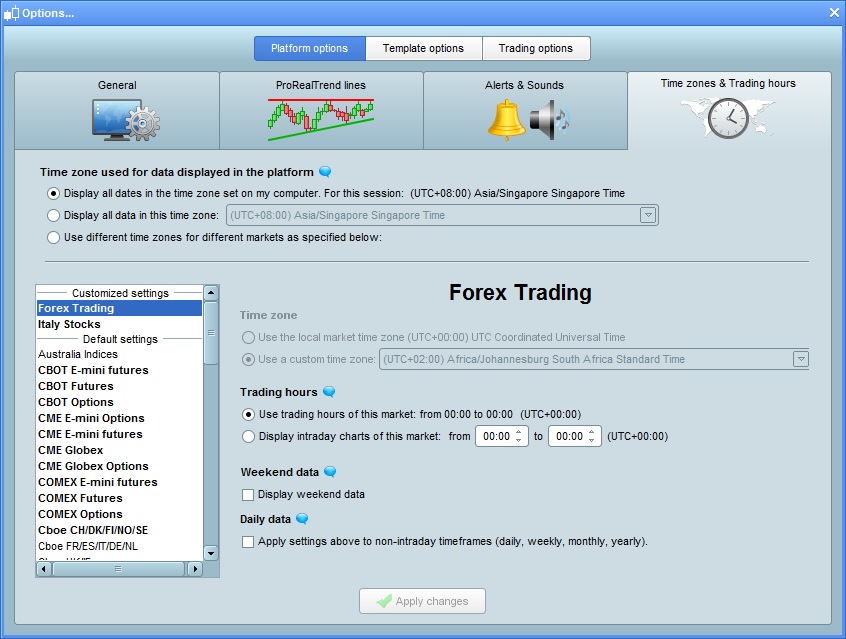The width and height of the screenshot is (846, 639).
Task: Select Use trading hours of this market
Action: coord(248,414)
